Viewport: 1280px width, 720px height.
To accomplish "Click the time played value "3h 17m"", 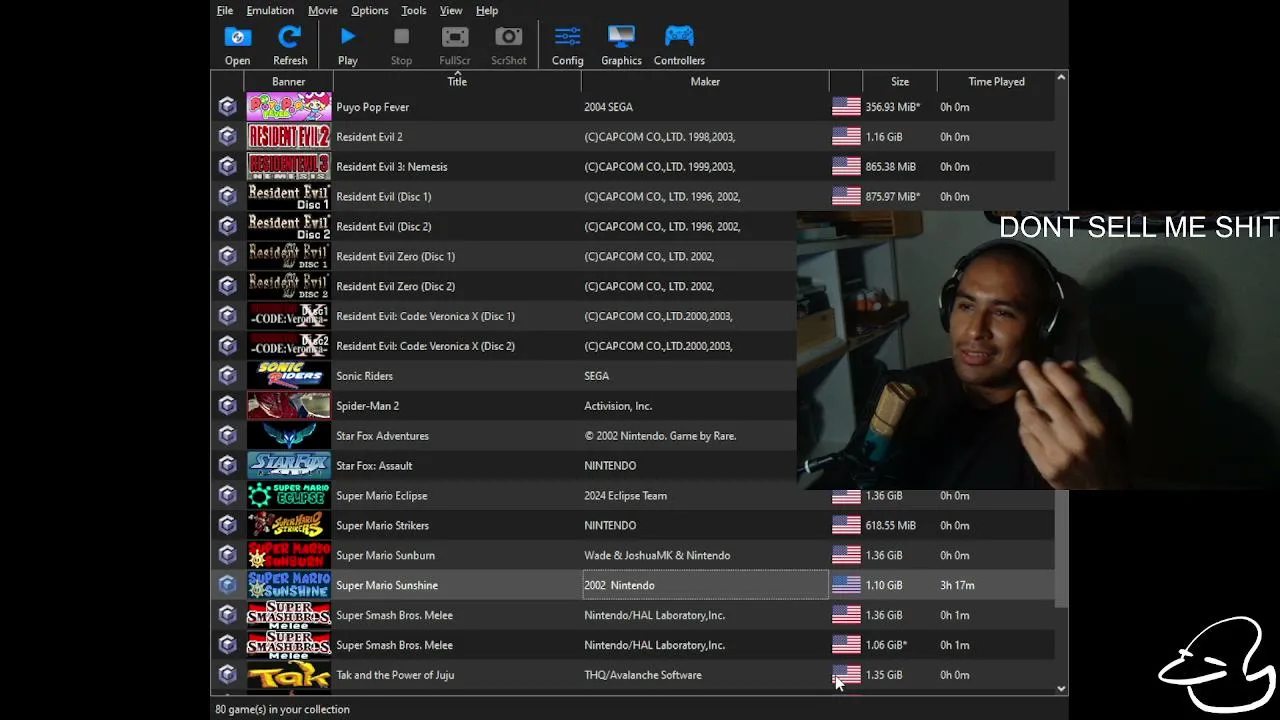I will [957, 585].
